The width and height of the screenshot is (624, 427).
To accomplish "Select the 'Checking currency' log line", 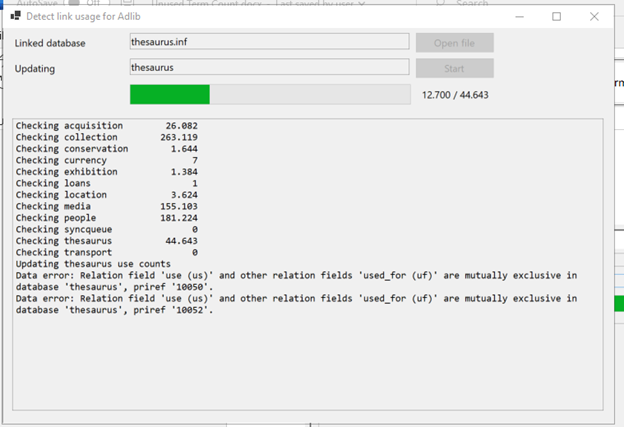I will tap(107, 160).
